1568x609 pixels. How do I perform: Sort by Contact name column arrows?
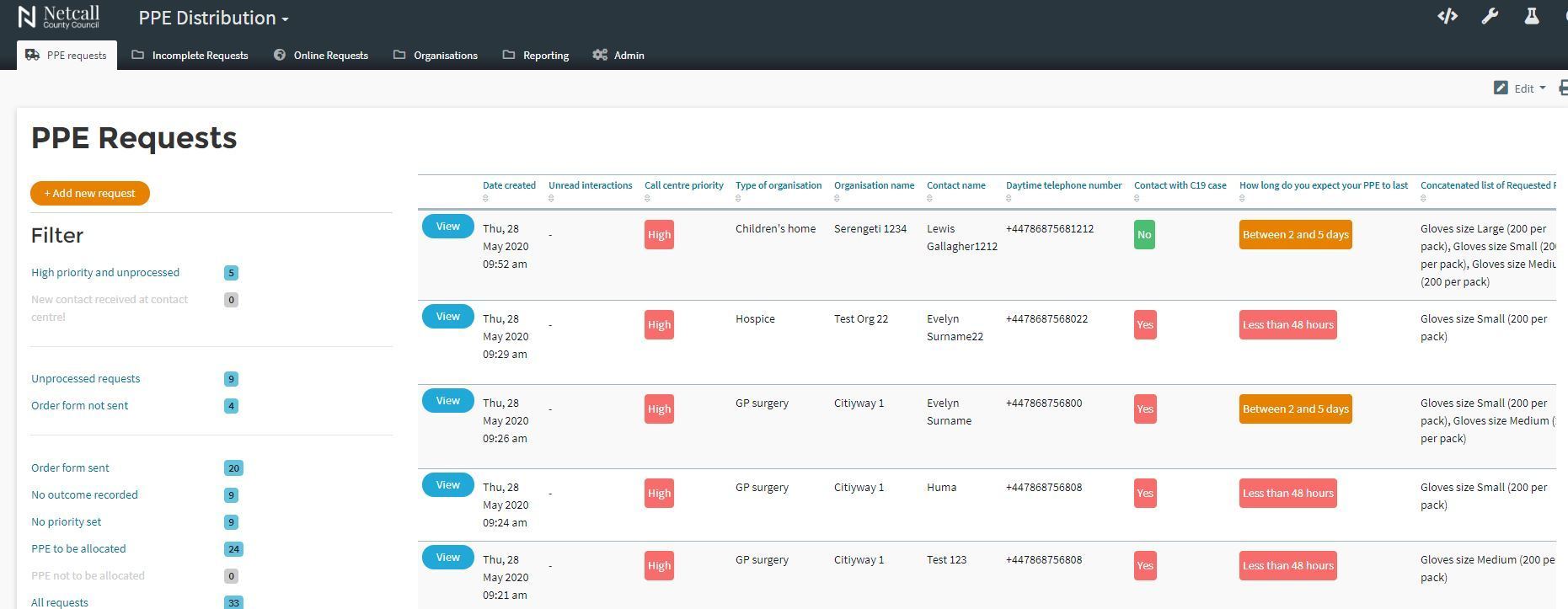point(929,199)
